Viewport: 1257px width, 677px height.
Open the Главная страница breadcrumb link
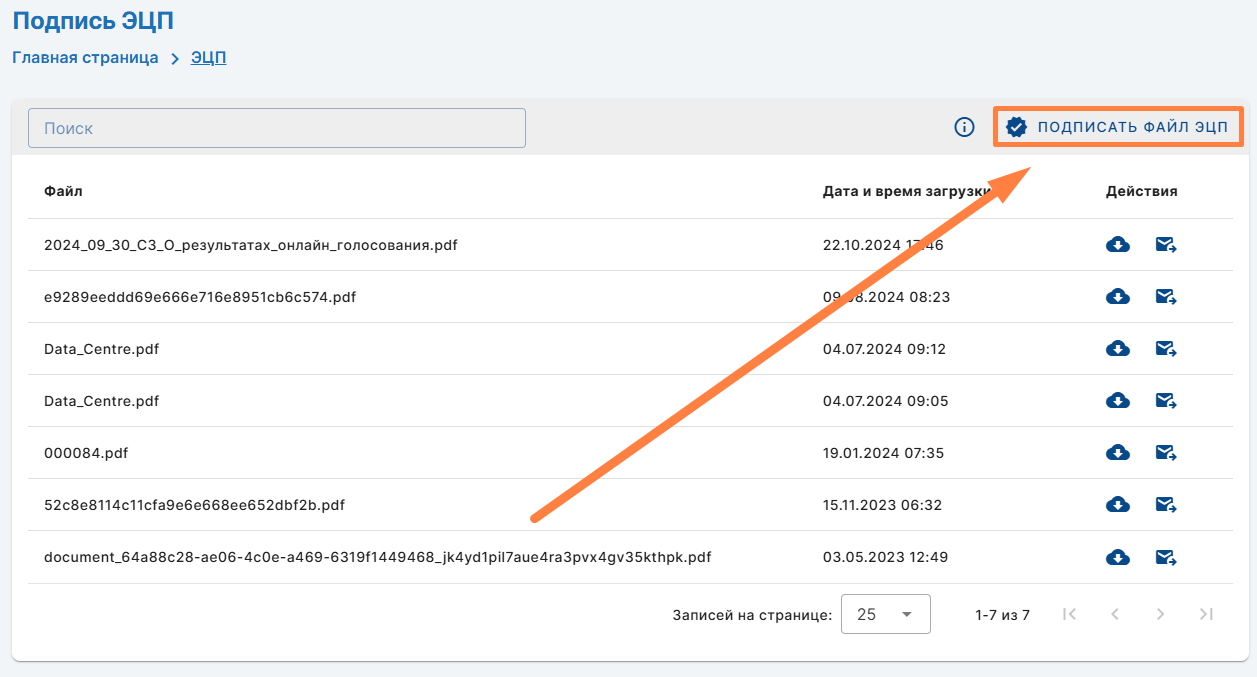click(85, 57)
